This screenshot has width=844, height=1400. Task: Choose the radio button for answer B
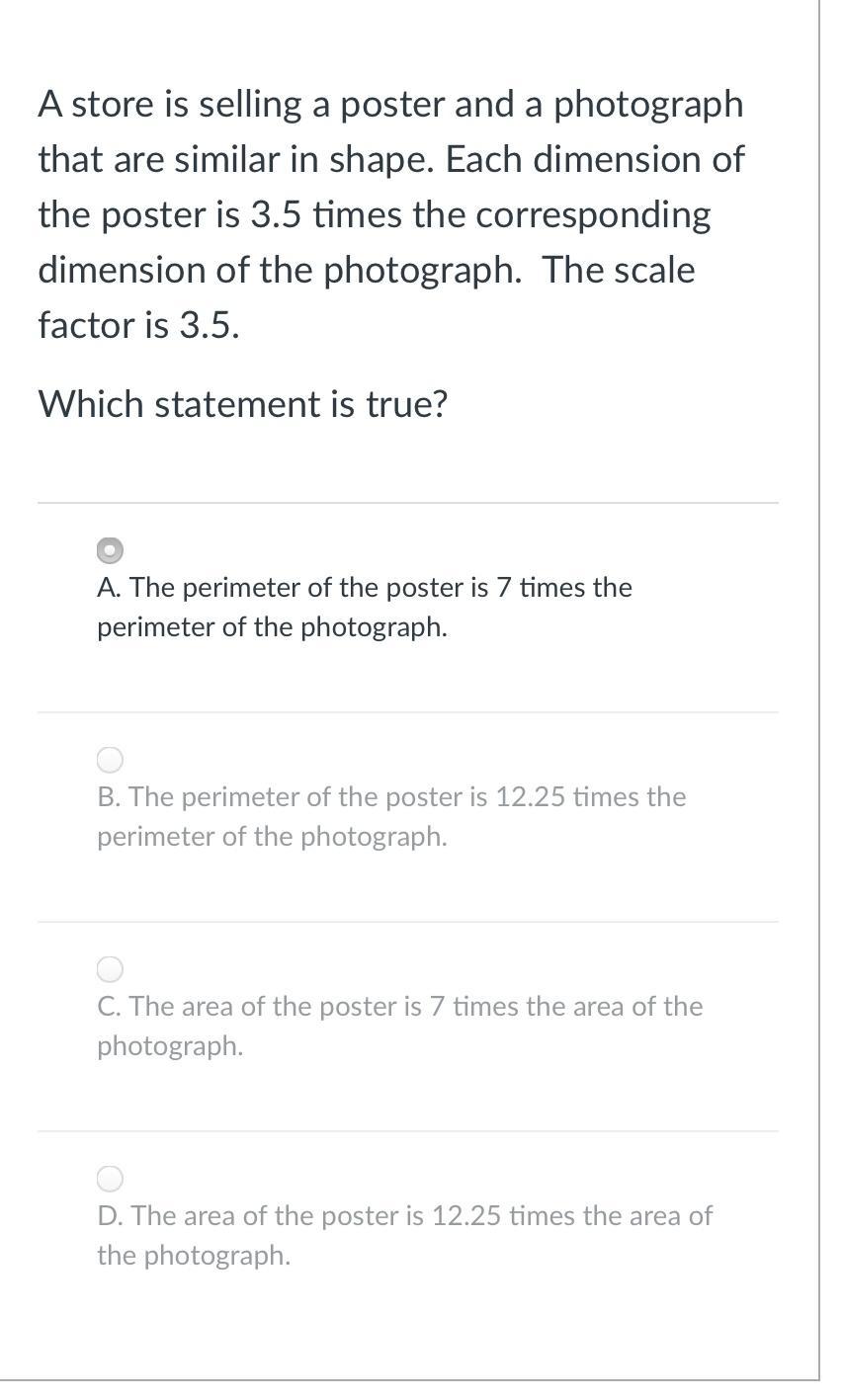pos(110,760)
